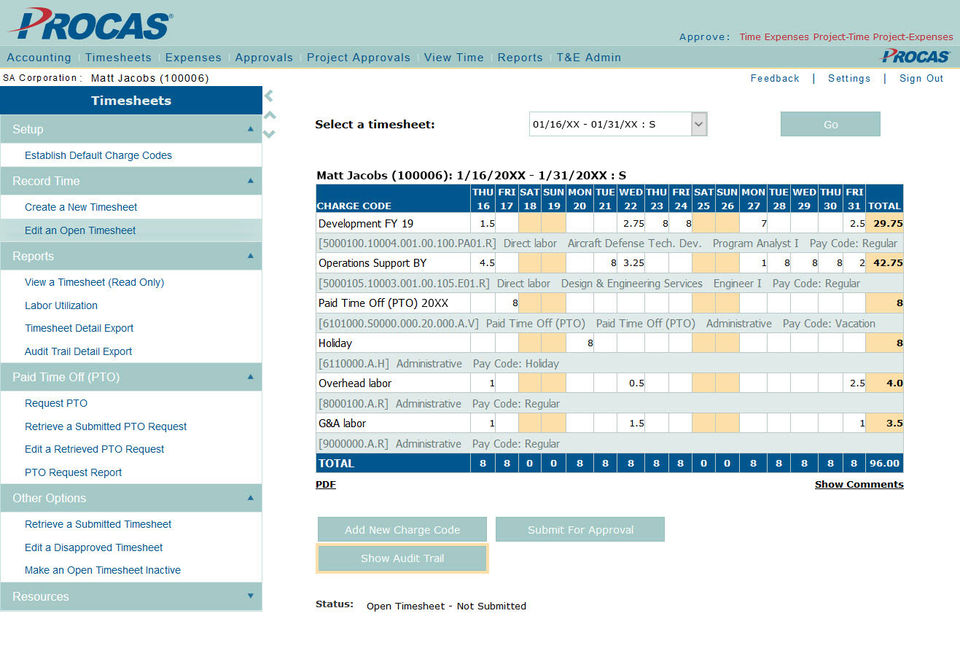Click the small PROCAS logo beside T&E Admin
The width and height of the screenshot is (960, 651).
[x=915, y=56]
